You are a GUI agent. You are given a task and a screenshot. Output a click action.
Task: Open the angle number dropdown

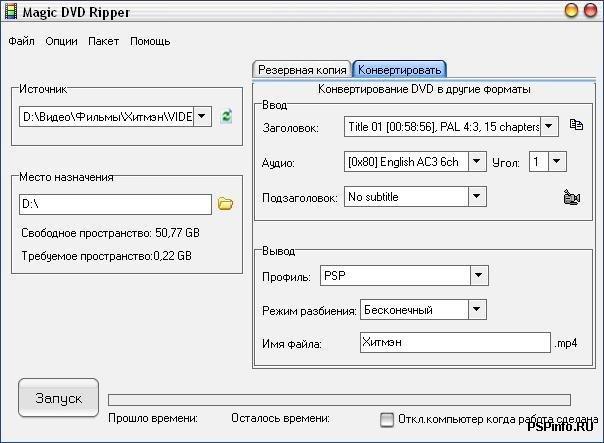[x=557, y=161]
